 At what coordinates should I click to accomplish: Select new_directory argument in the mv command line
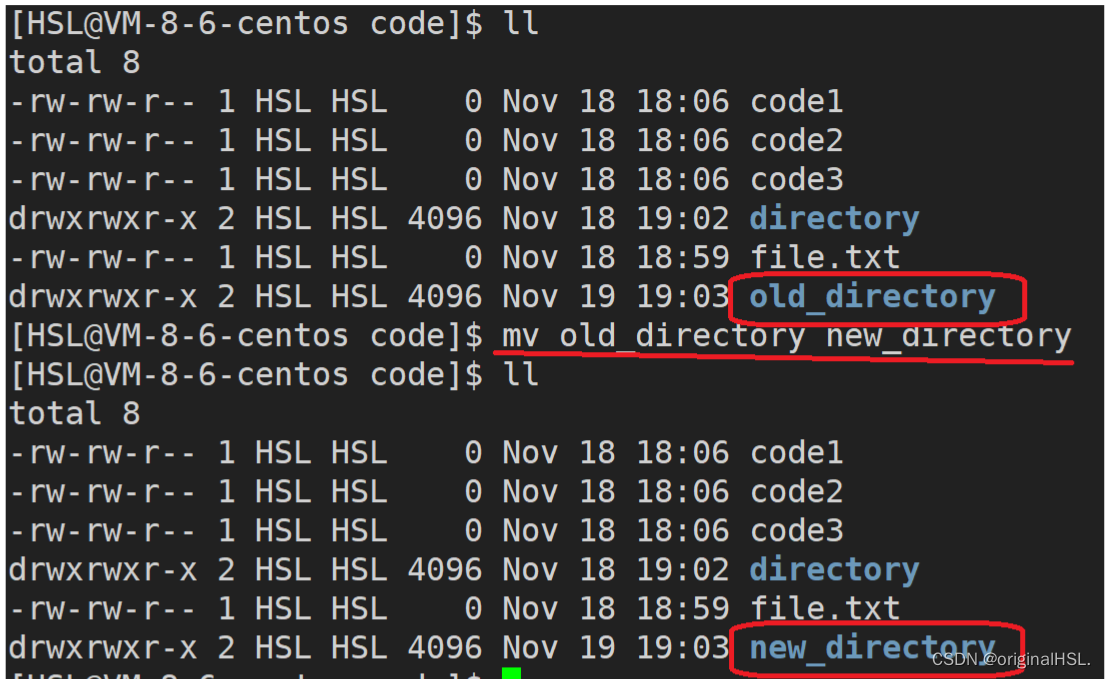click(949, 336)
